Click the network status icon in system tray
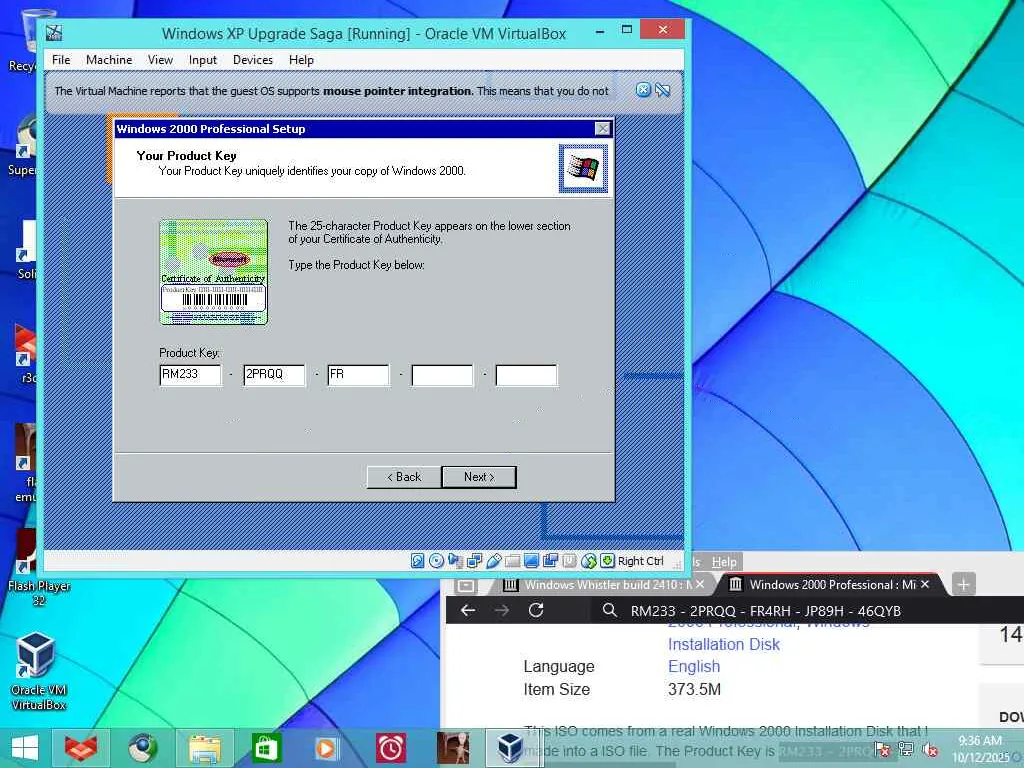Viewport: 1024px width, 768px height. point(906,749)
